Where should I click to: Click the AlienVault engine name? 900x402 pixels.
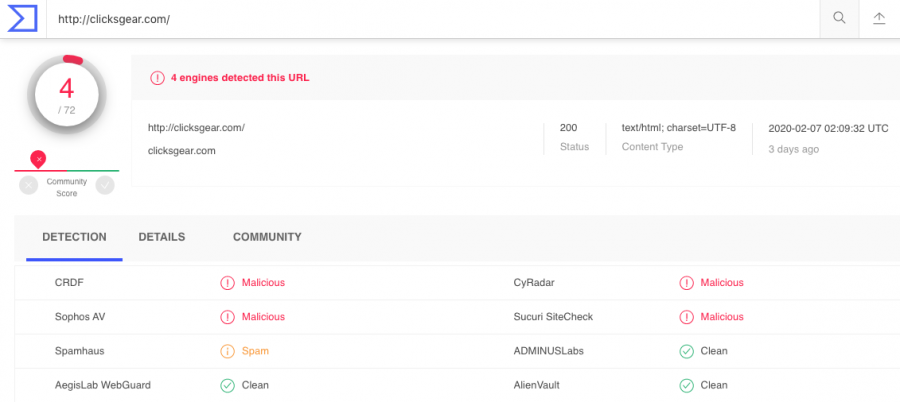[537, 385]
